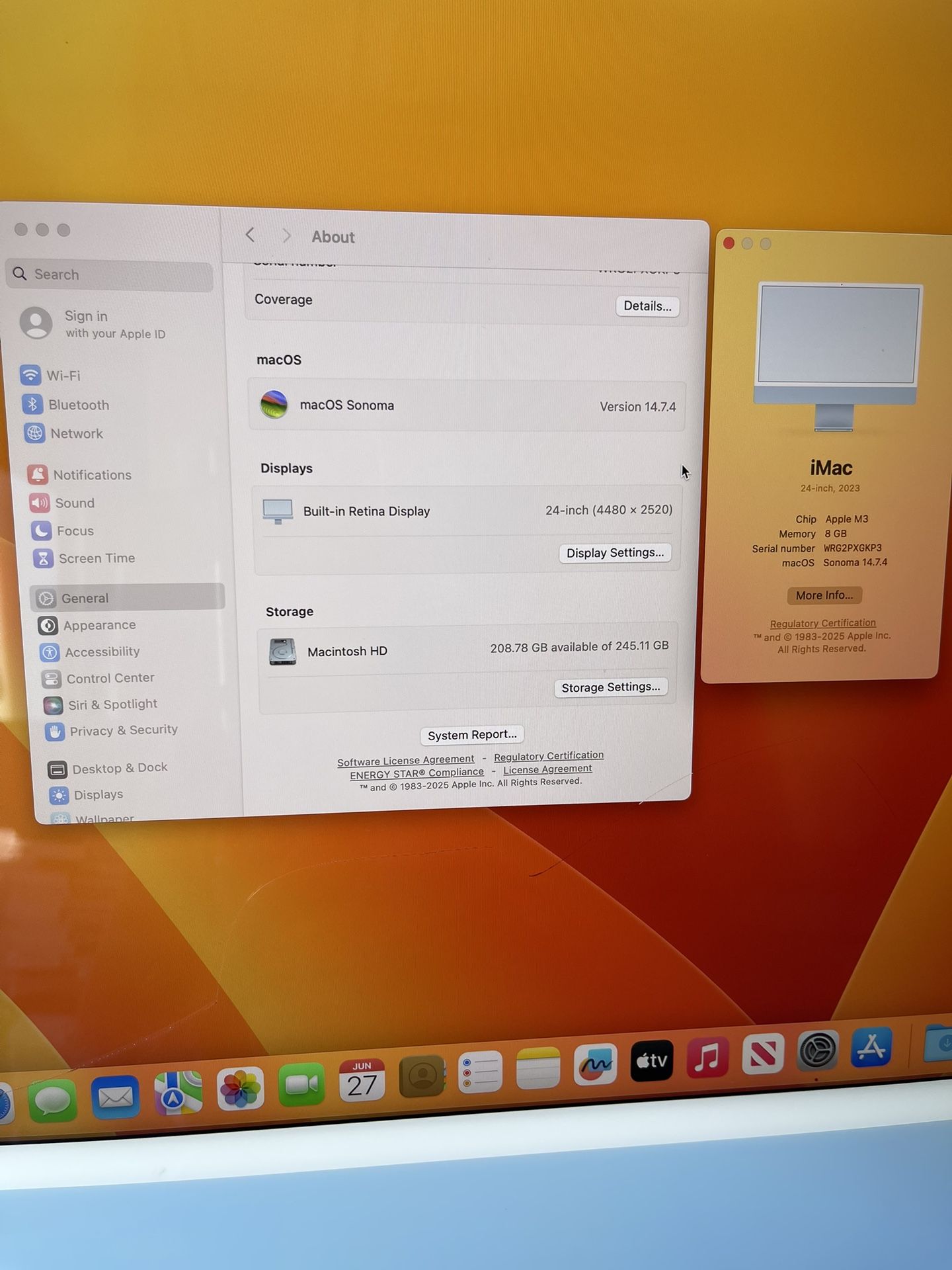
Task: Open System Report
Action: click(472, 735)
